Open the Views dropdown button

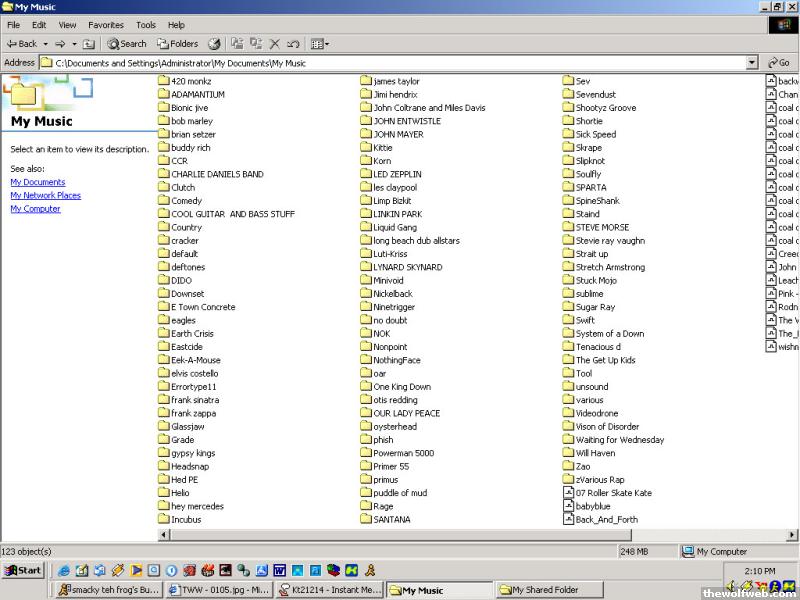[320, 44]
